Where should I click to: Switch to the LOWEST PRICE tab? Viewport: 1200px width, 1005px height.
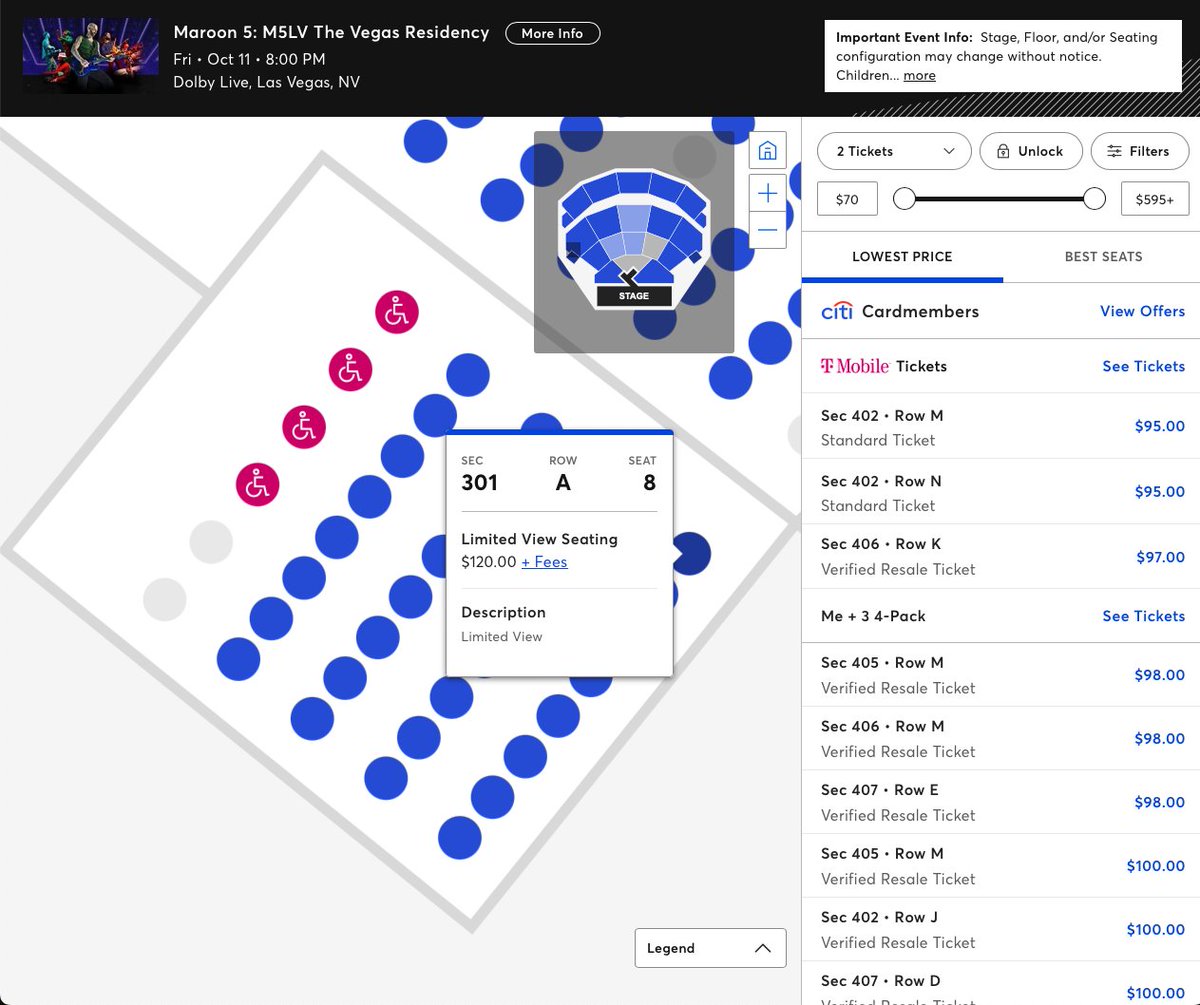(x=902, y=257)
